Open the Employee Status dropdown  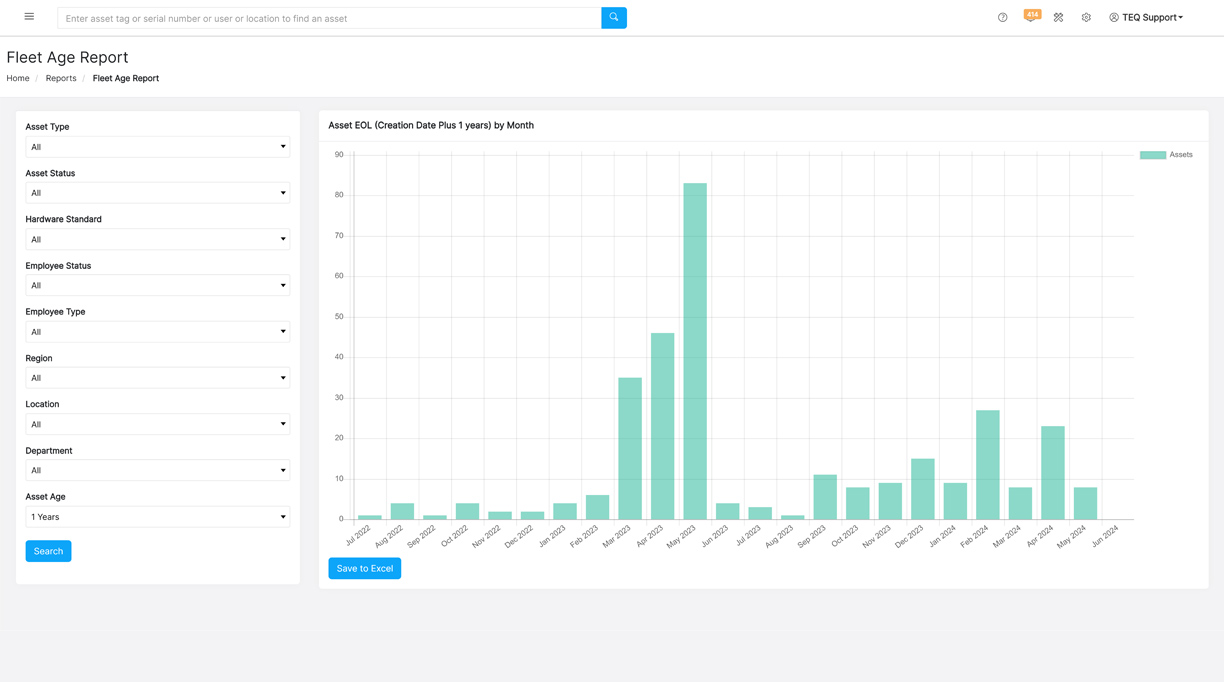coord(157,286)
